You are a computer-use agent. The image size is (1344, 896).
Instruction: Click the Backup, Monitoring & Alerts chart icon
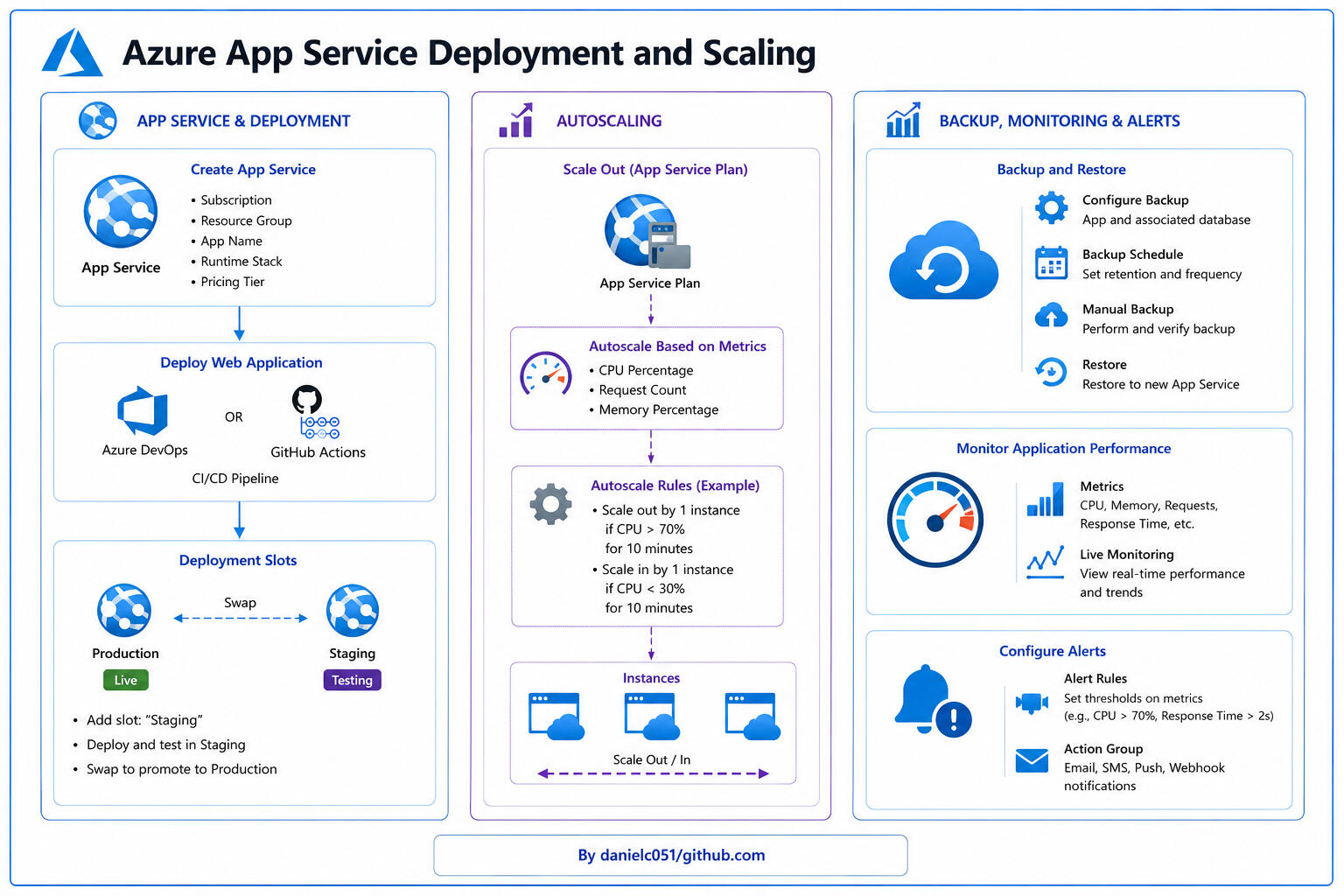tap(903, 120)
